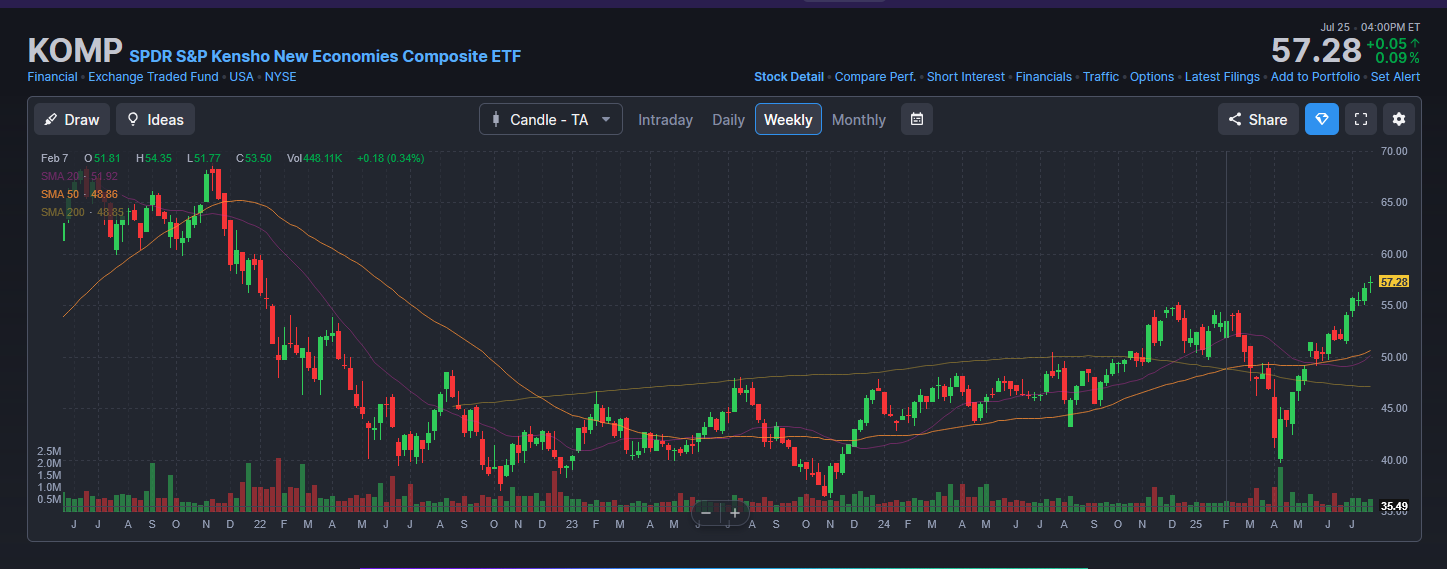Click the Add to Portfolio link
The image size is (1447, 569).
click(x=1315, y=77)
